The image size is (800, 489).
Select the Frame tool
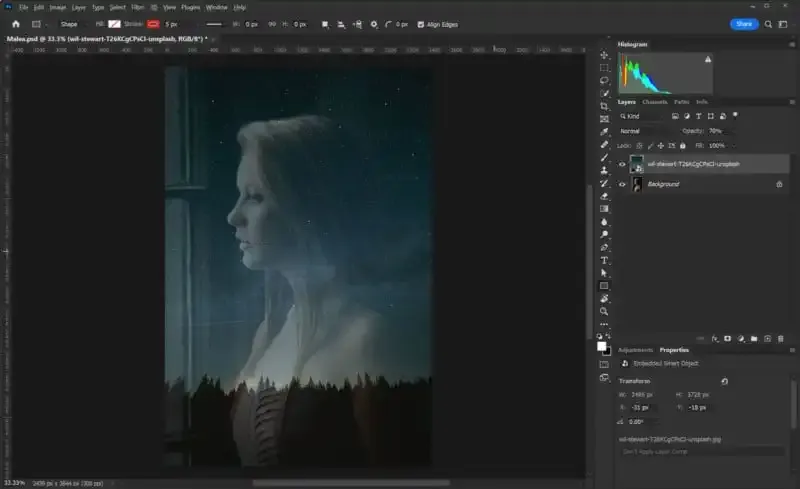point(604,119)
